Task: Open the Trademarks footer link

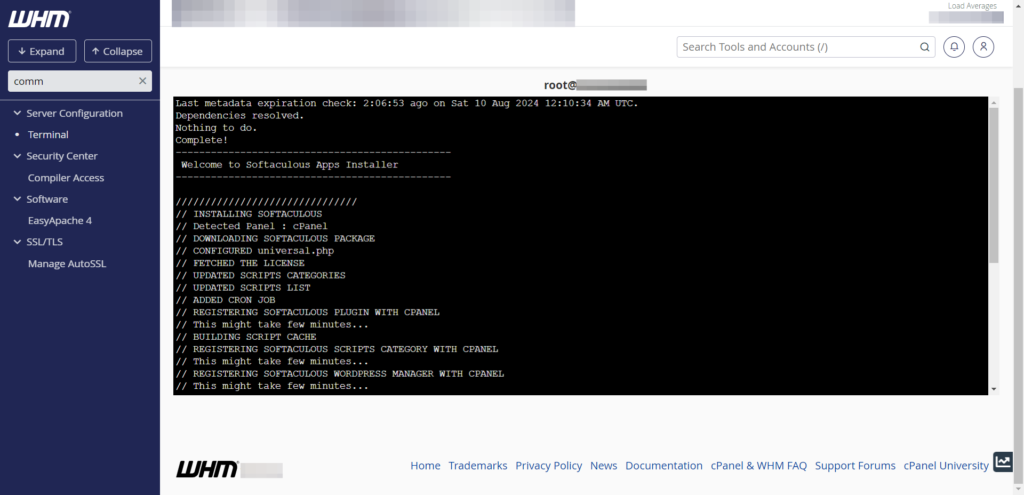Action: [x=477, y=466]
